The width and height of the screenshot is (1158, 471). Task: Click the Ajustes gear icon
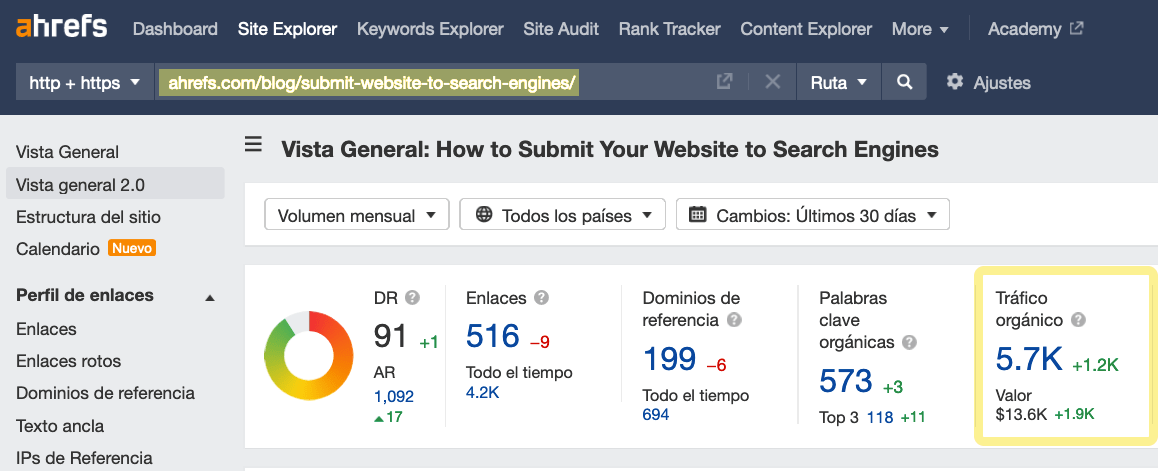955,82
